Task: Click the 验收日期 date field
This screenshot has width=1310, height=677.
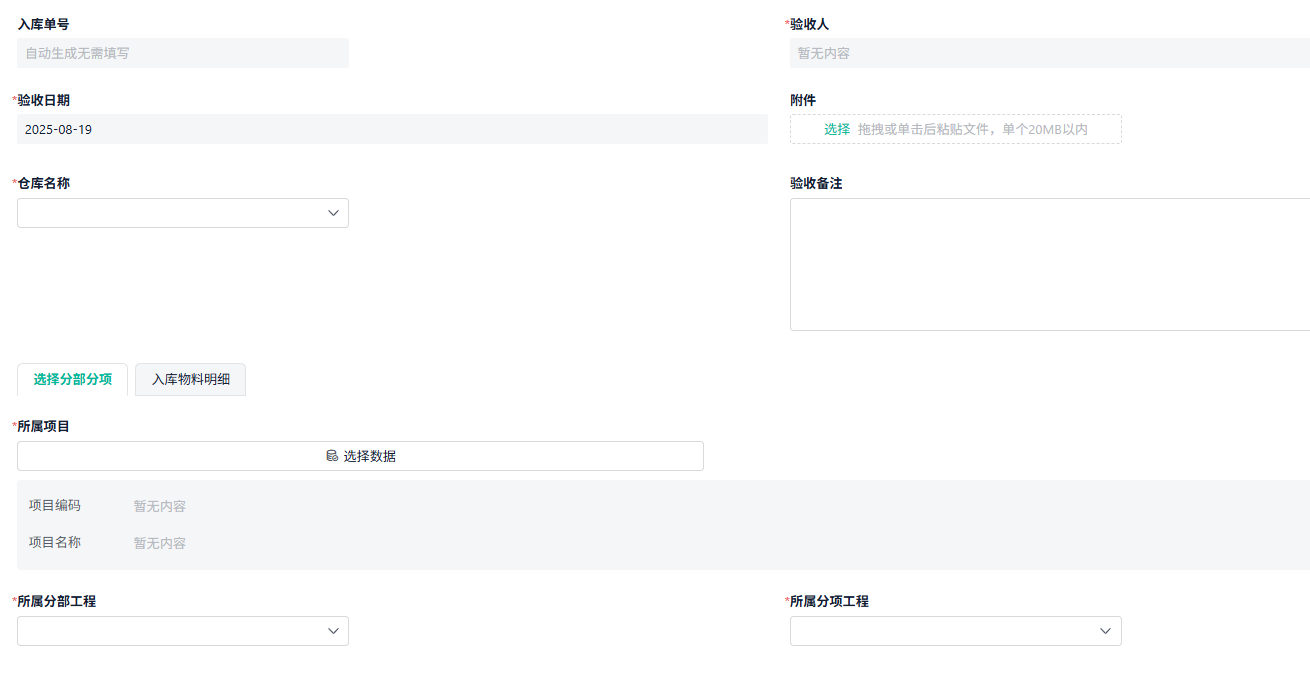Action: click(392, 129)
